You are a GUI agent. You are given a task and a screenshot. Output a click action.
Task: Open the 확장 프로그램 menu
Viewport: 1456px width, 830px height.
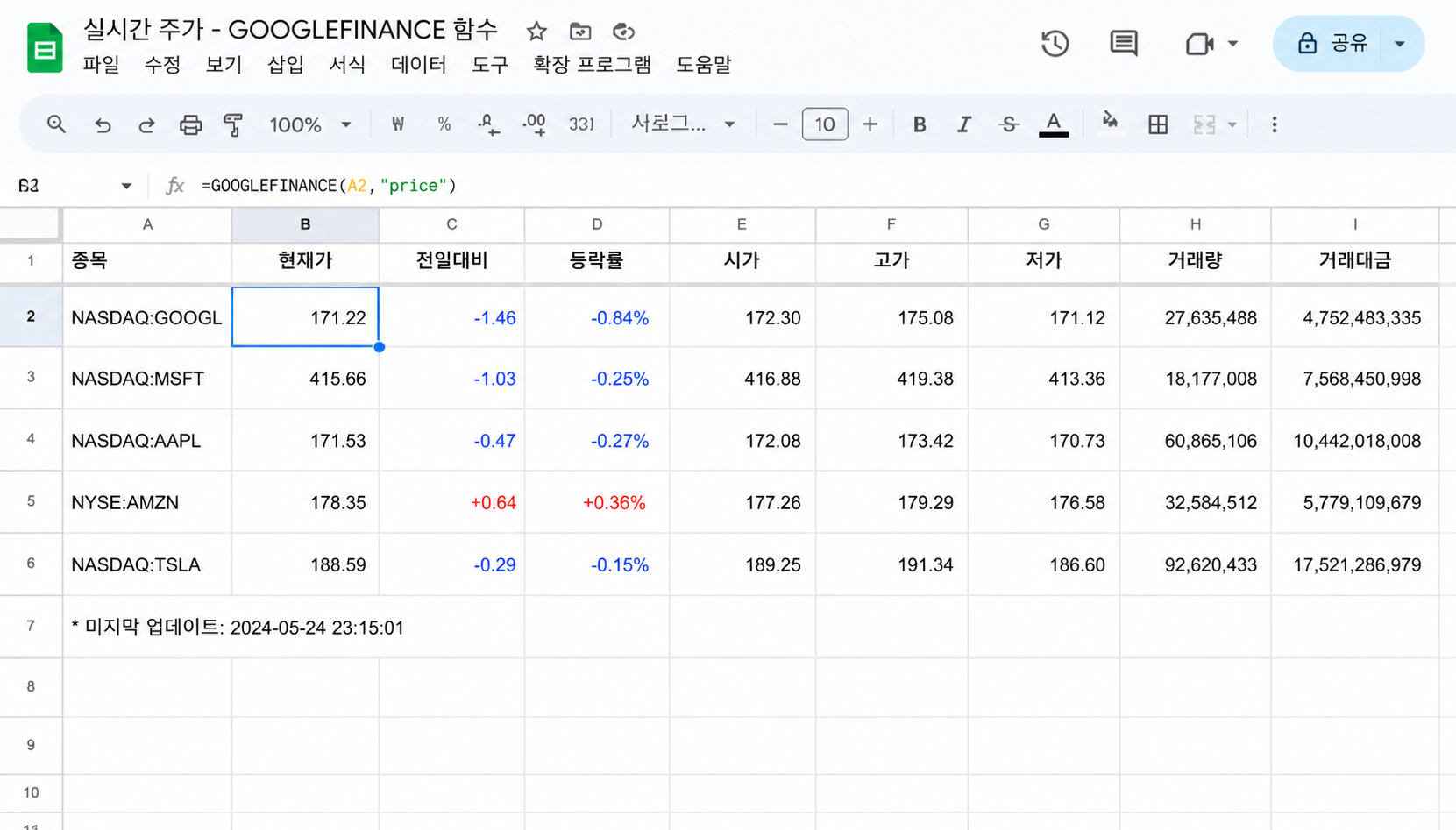[x=592, y=65]
